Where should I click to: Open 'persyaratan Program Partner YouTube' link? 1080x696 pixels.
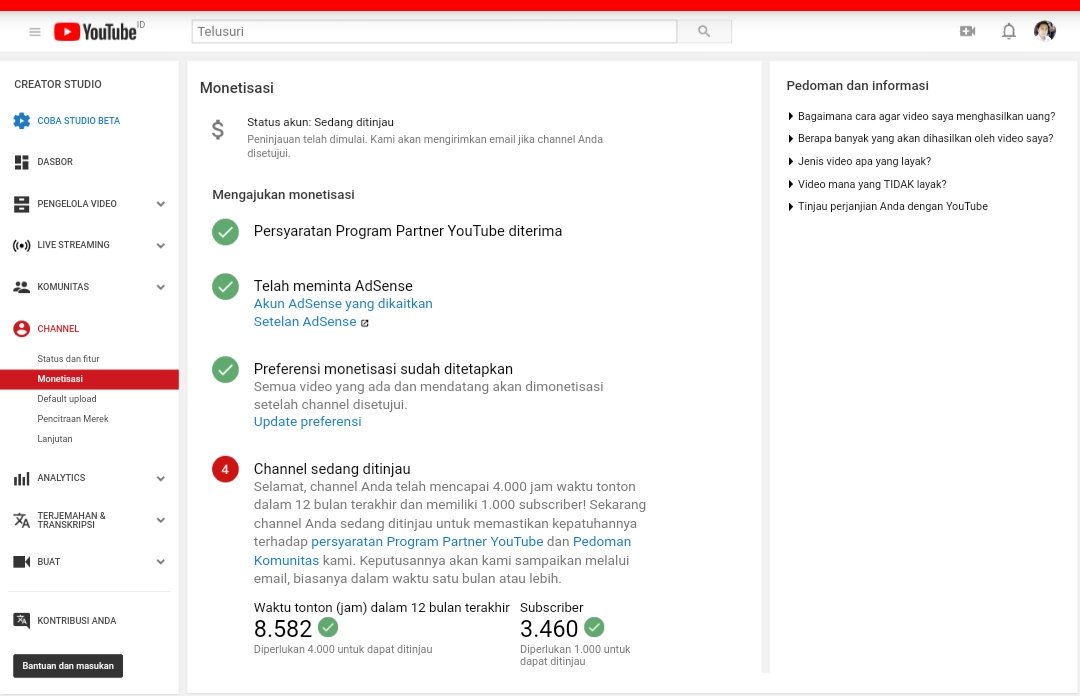click(427, 542)
